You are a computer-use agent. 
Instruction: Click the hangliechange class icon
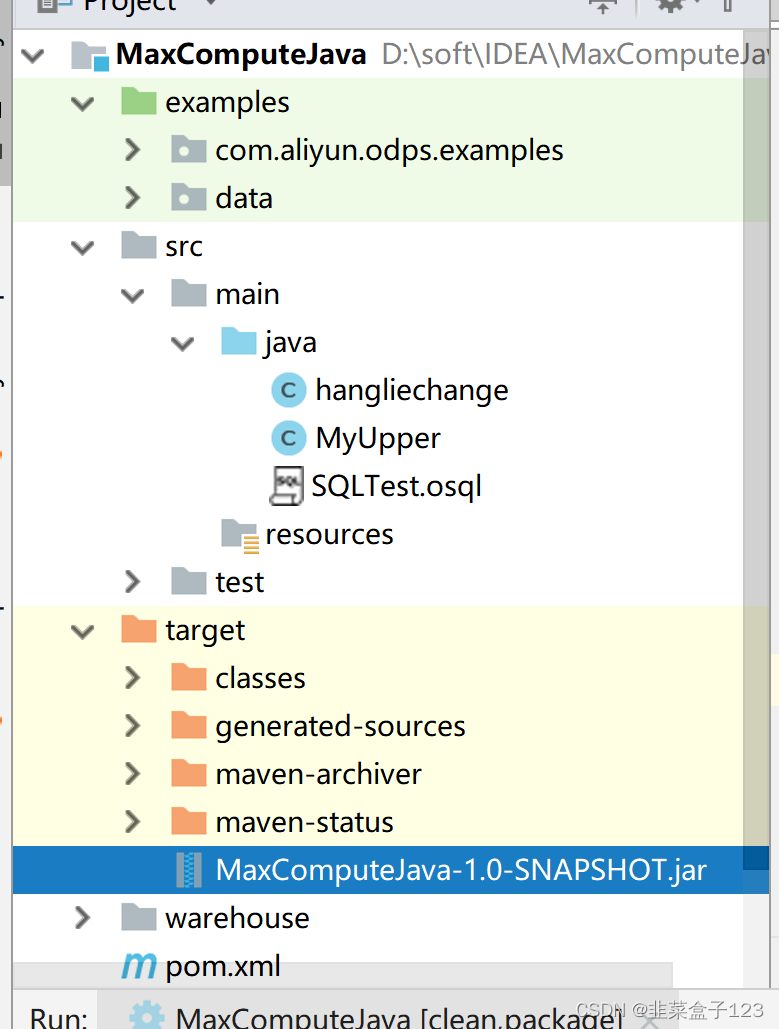289,390
